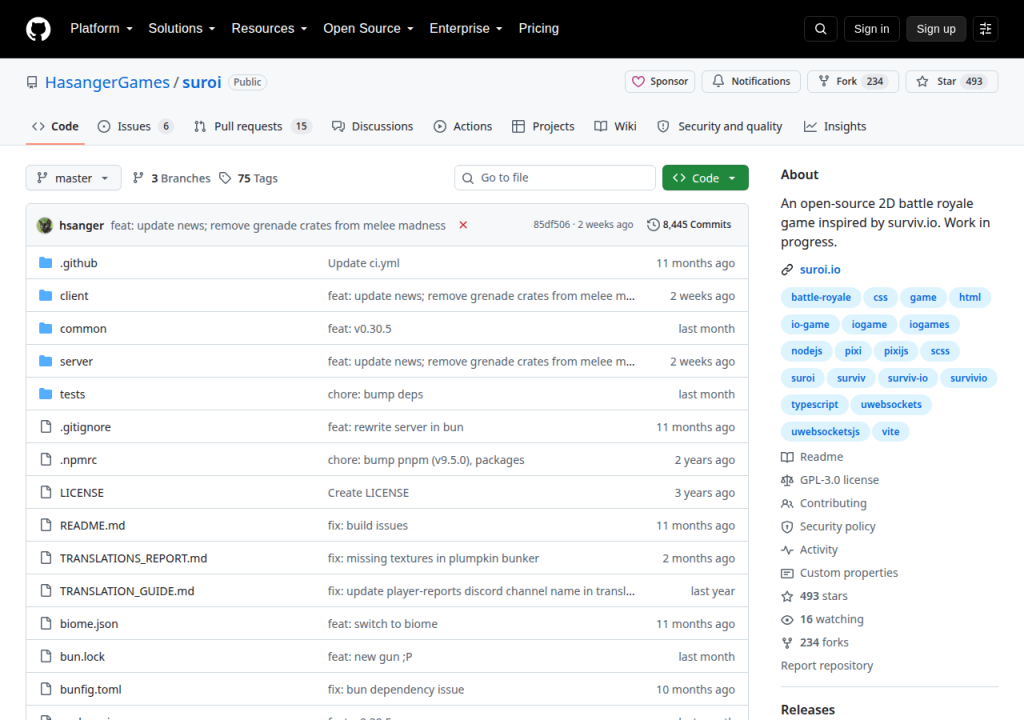Click the link icon beside suroi.io
This screenshot has width=1024, height=720.
tap(787, 270)
